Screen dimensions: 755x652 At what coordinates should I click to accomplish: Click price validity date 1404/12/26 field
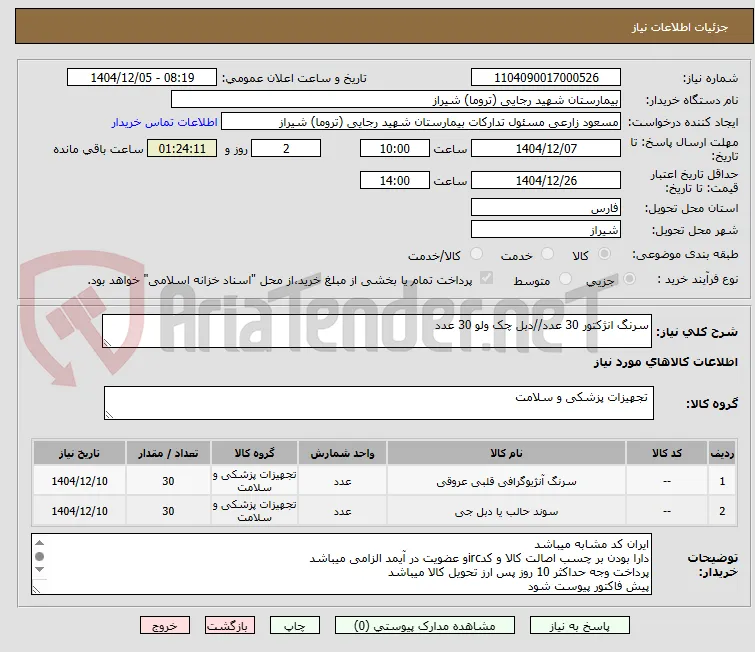tap(546, 181)
